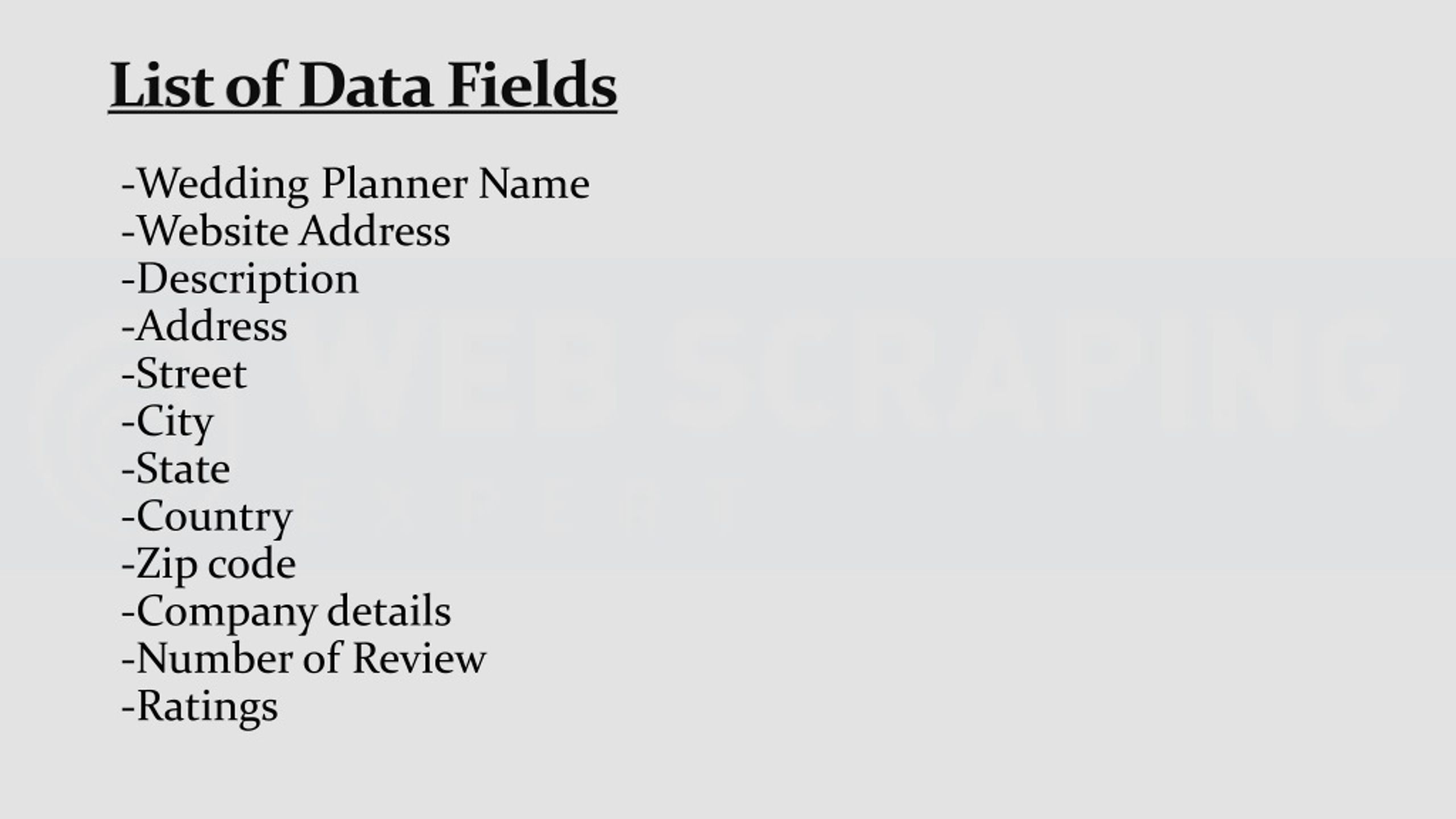This screenshot has height=819, width=1456.
Task: Click the City list item
Action: (x=167, y=423)
